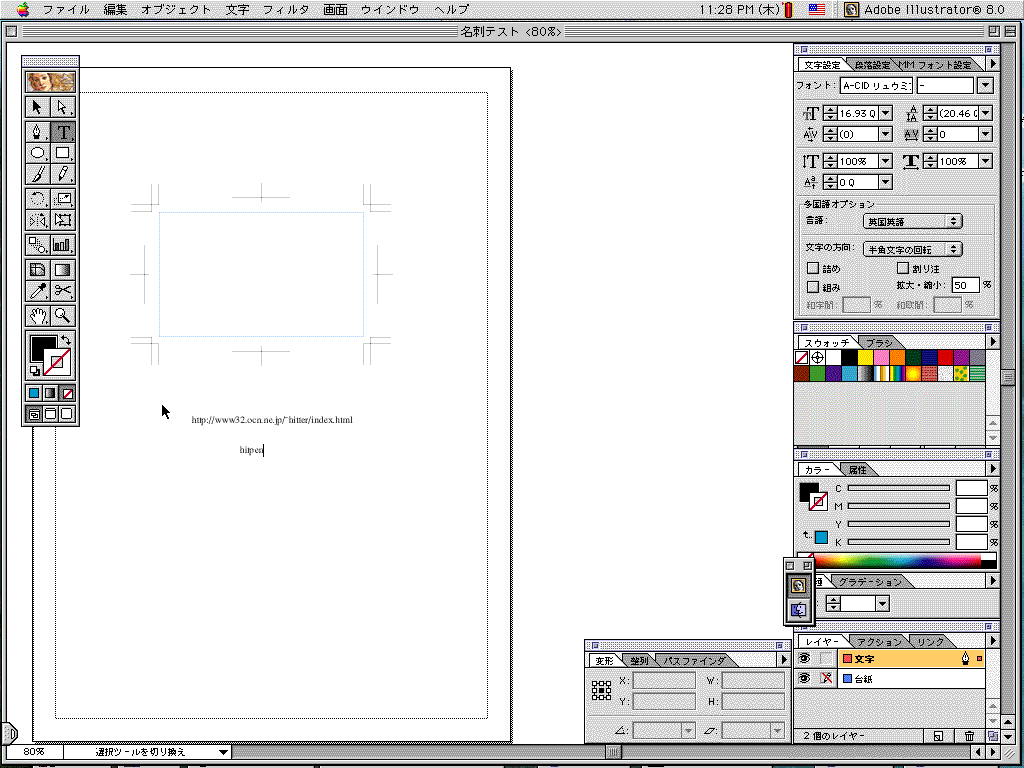The width and height of the screenshot is (1024, 768).
Task: Expand the font size dropdown arrow
Action: click(885, 114)
